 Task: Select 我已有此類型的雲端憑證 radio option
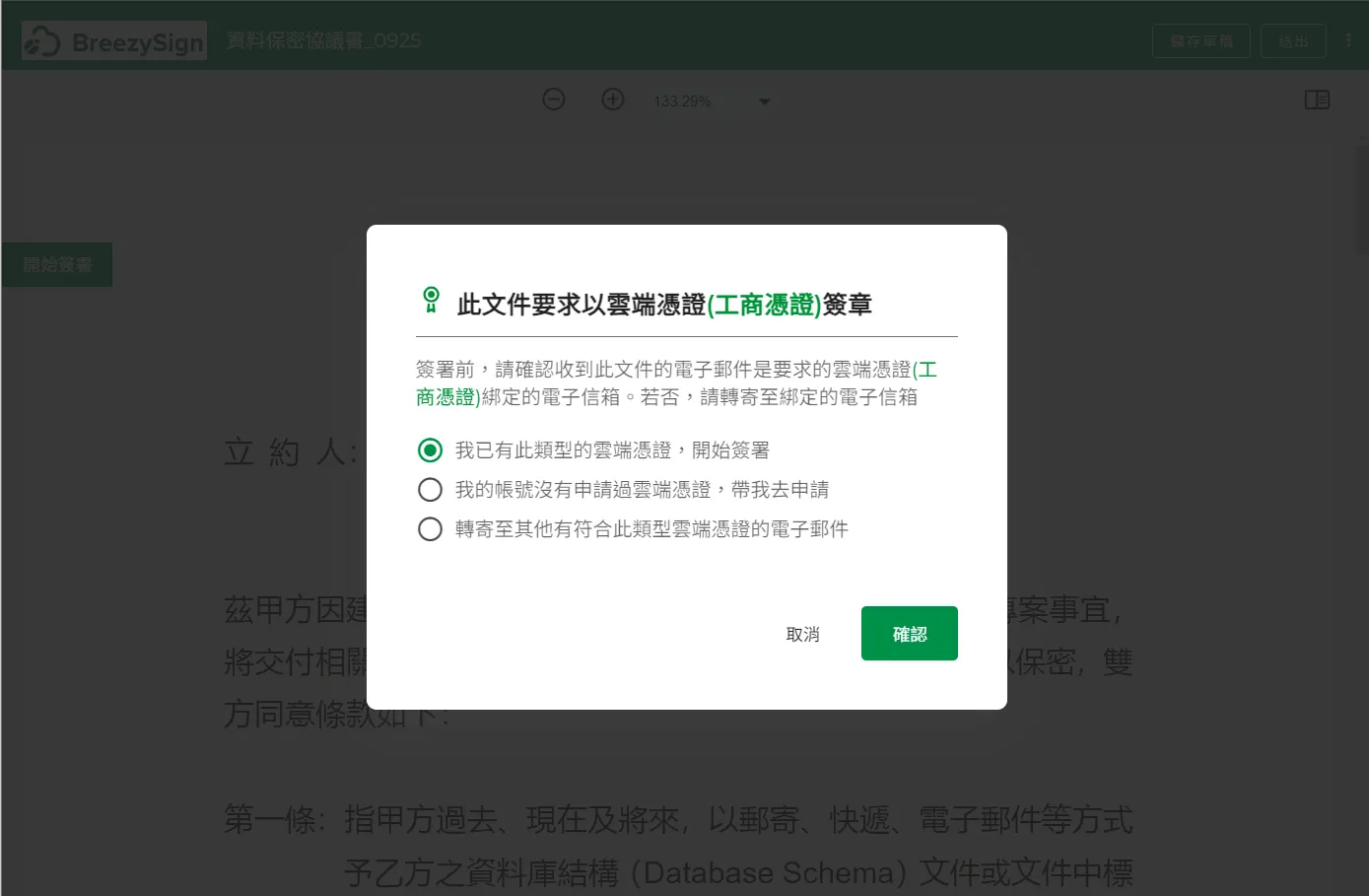pyautogui.click(x=430, y=449)
